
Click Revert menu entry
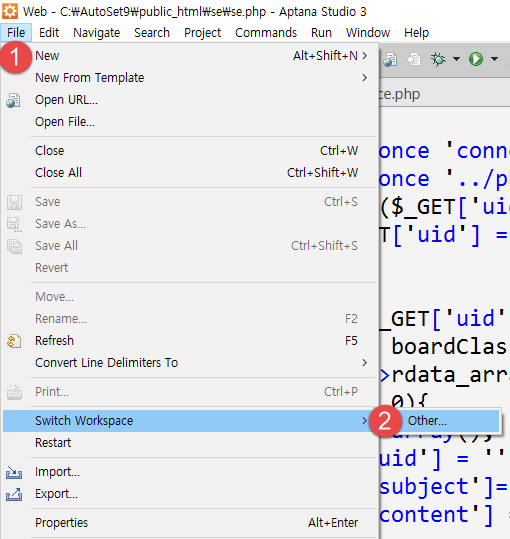(189, 268)
